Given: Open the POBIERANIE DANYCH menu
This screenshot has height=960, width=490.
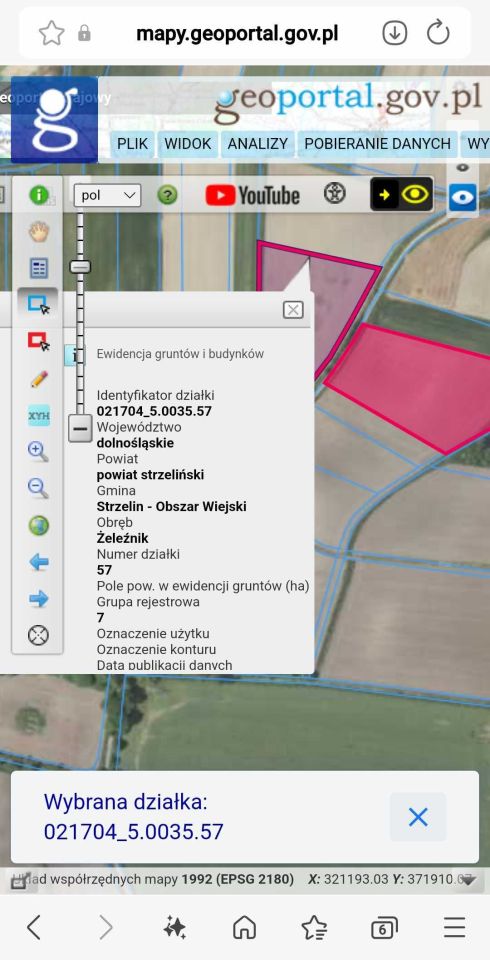Looking at the screenshot, I should [x=377, y=144].
